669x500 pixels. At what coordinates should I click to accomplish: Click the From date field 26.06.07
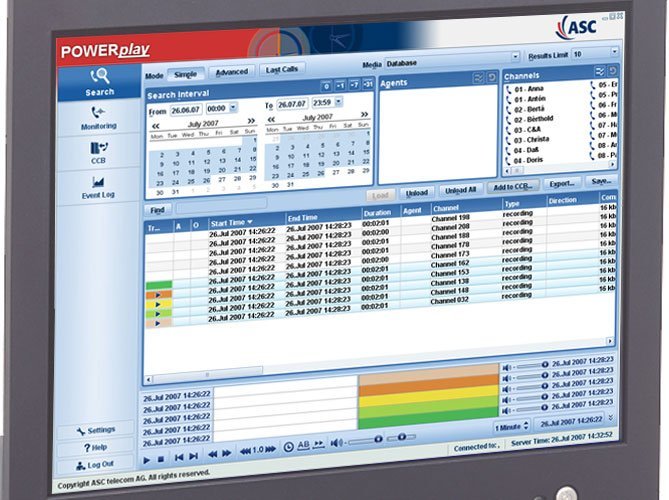point(186,110)
